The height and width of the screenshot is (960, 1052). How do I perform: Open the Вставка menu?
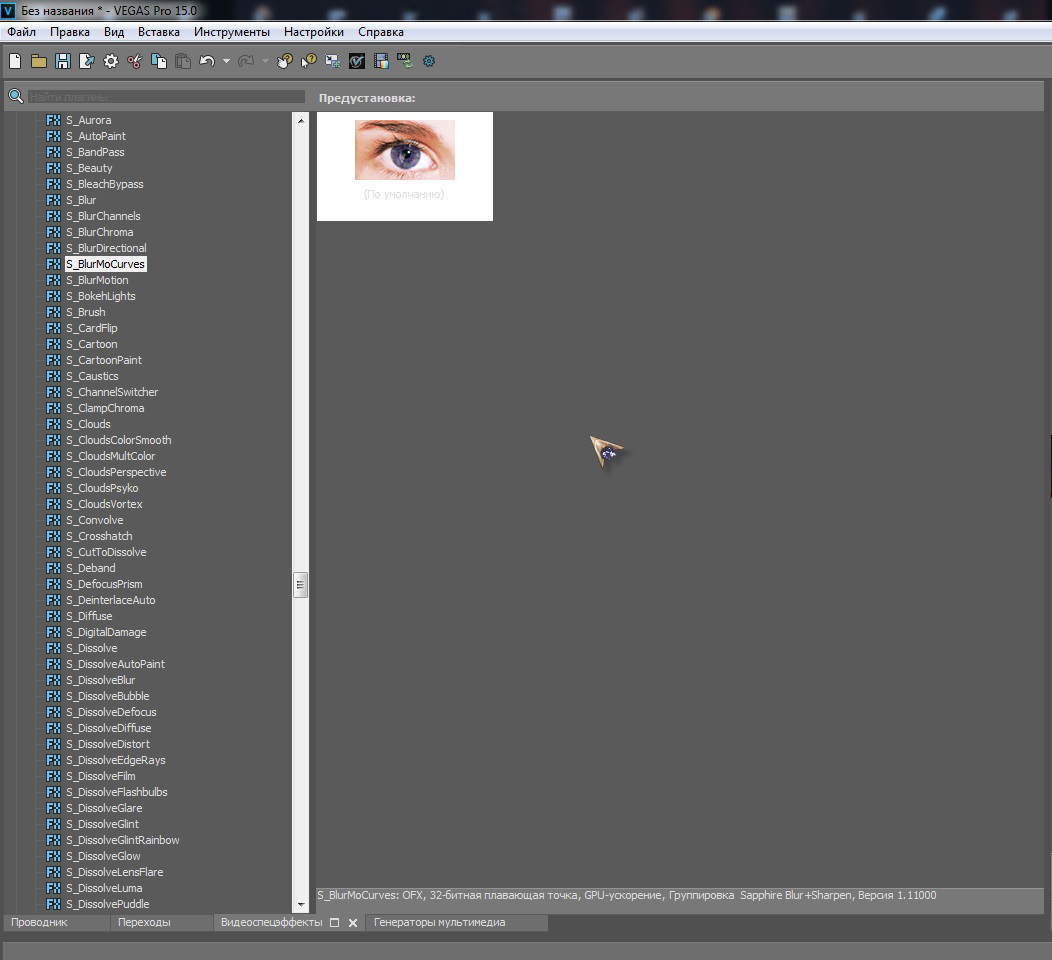(x=159, y=32)
